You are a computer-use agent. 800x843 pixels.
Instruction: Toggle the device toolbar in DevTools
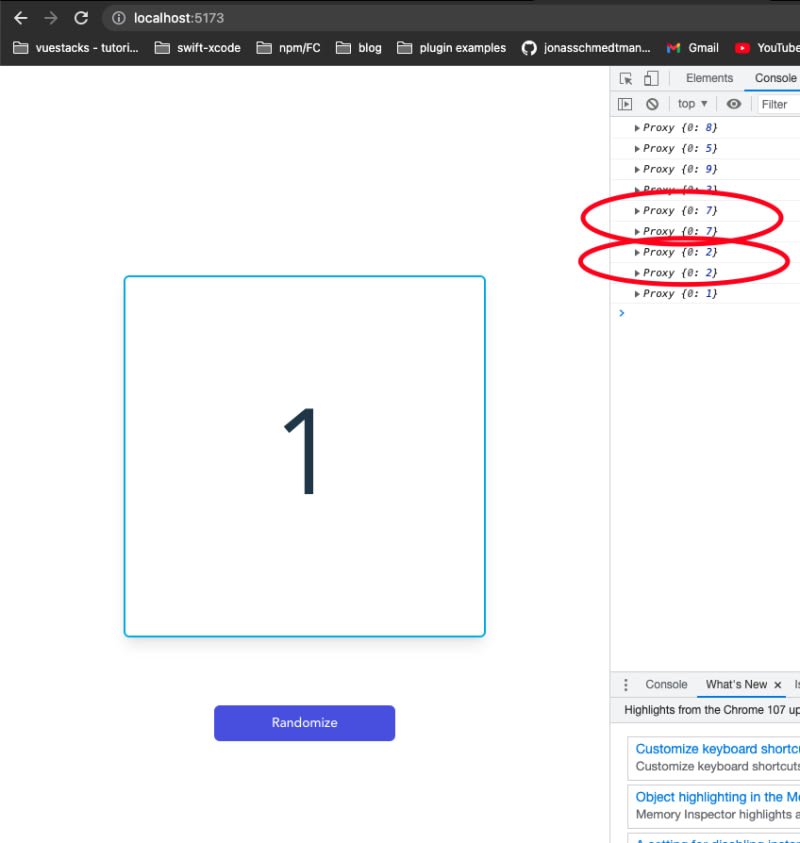651,78
